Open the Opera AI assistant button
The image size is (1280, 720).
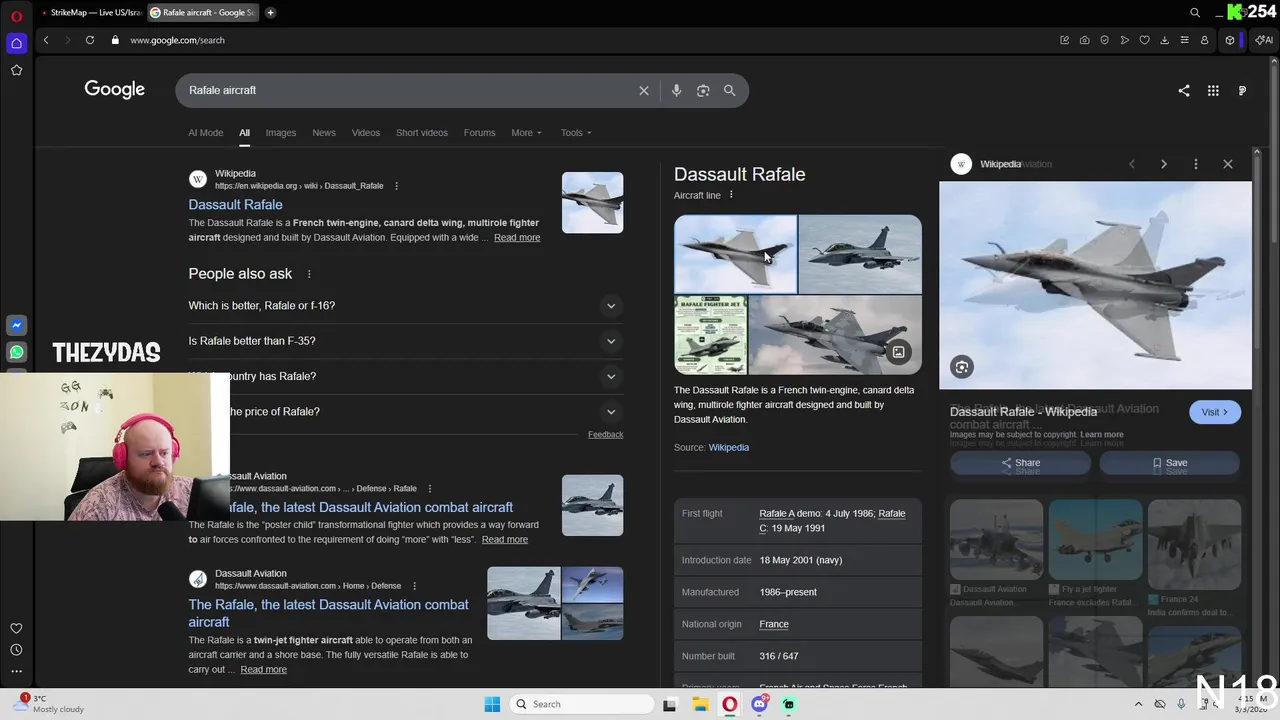pyautogui.click(x=1263, y=40)
